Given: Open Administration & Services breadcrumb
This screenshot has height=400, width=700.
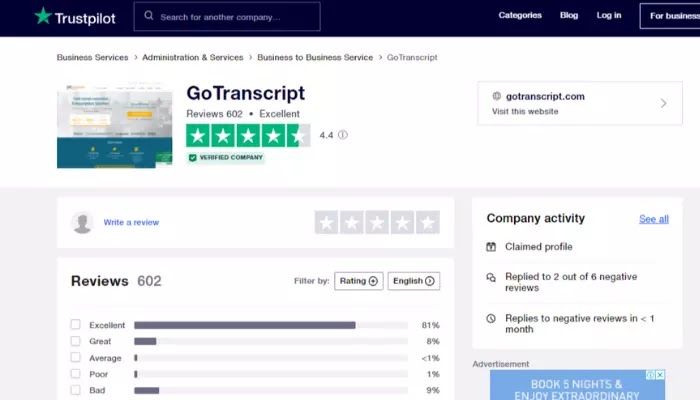Looking at the screenshot, I should (x=193, y=57).
